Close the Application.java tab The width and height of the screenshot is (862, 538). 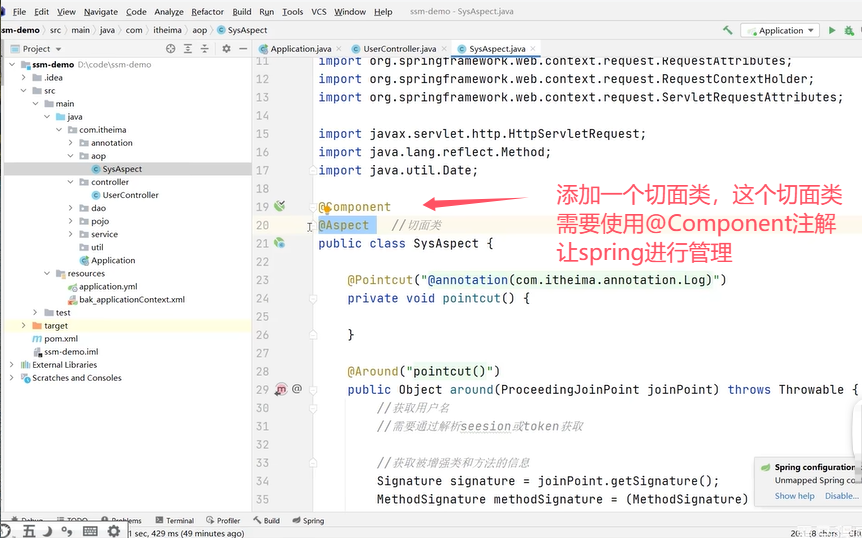[339, 48]
